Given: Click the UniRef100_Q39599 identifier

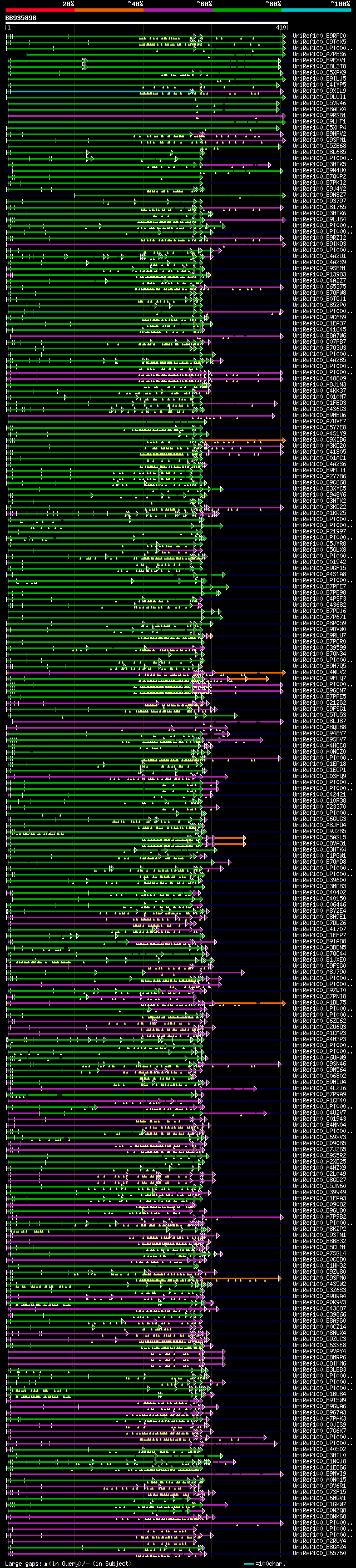Looking at the screenshot, I should 319,647.
